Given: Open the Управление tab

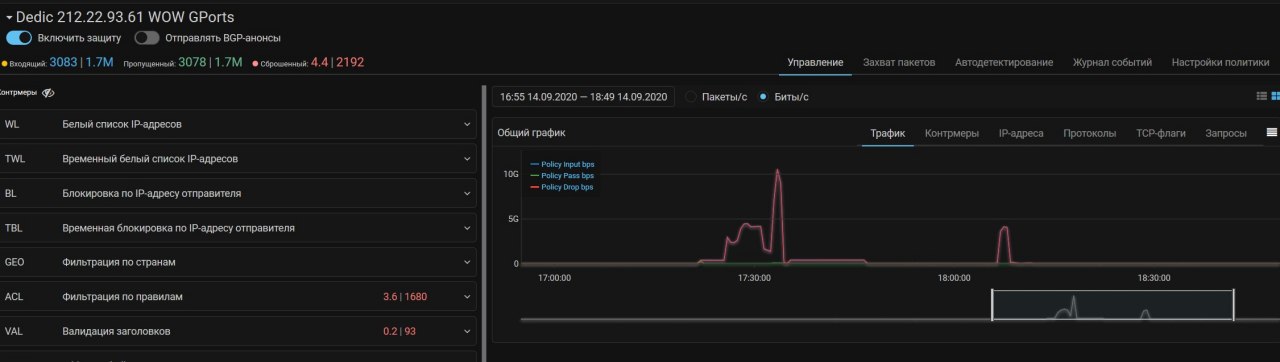Looking at the screenshot, I should point(815,62).
